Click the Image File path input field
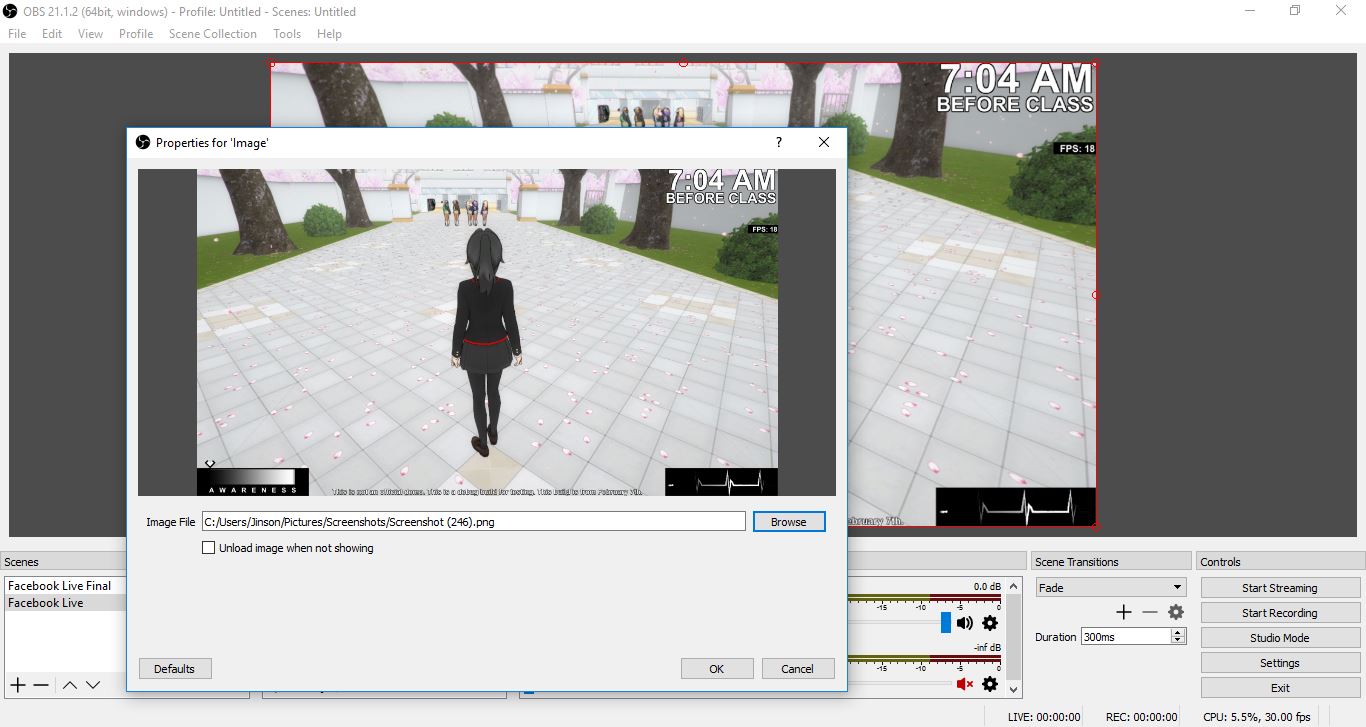The width and height of the screenshot is (1366, 727). (x=473, y=521)
